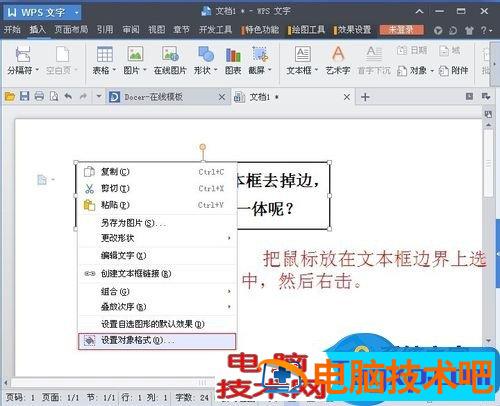Click the rotation handle above text box

point(202,147)
